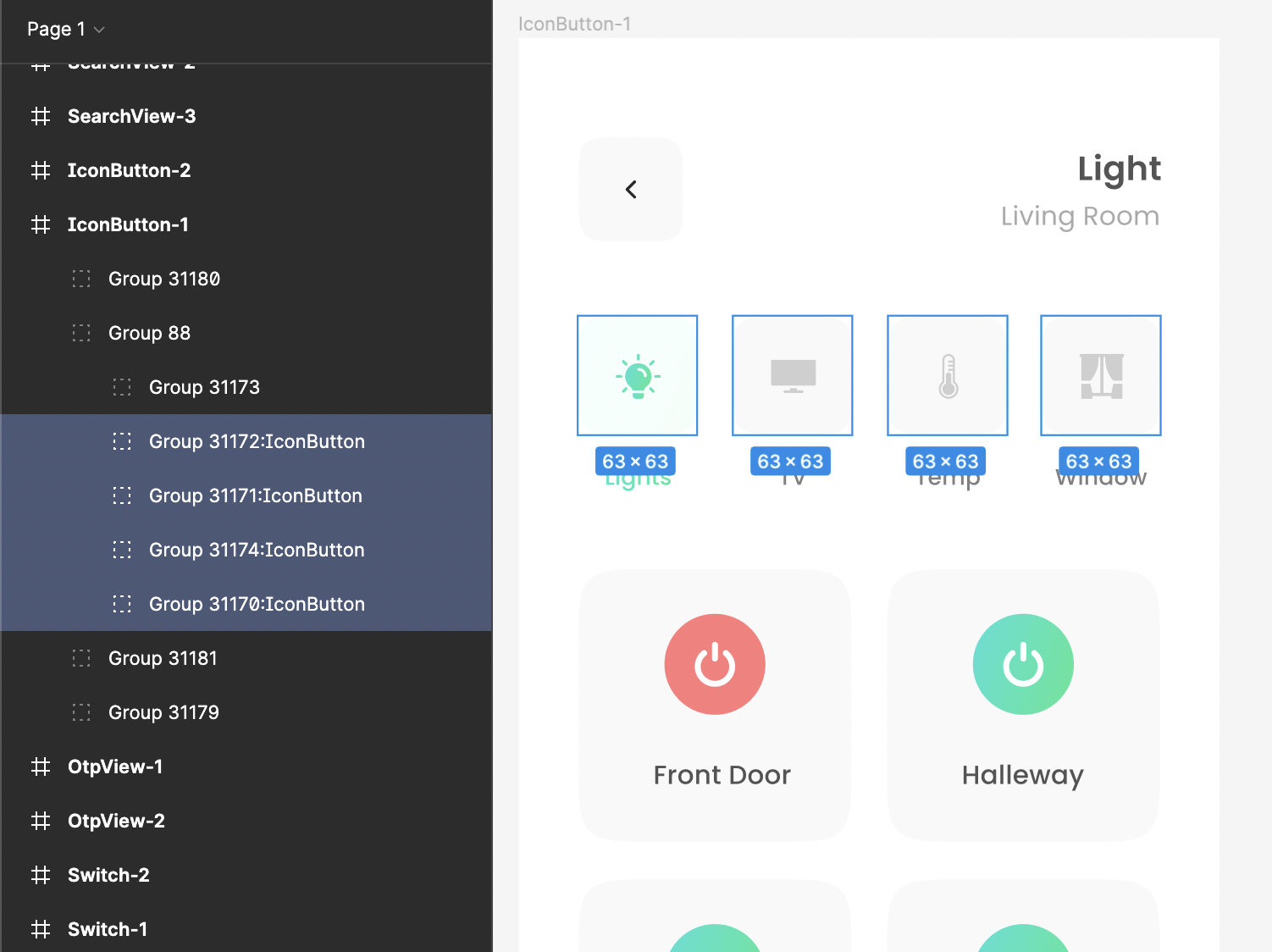Select the OtpView-1 frame layer
1272x952 pixels.
(x=246, y=767)
